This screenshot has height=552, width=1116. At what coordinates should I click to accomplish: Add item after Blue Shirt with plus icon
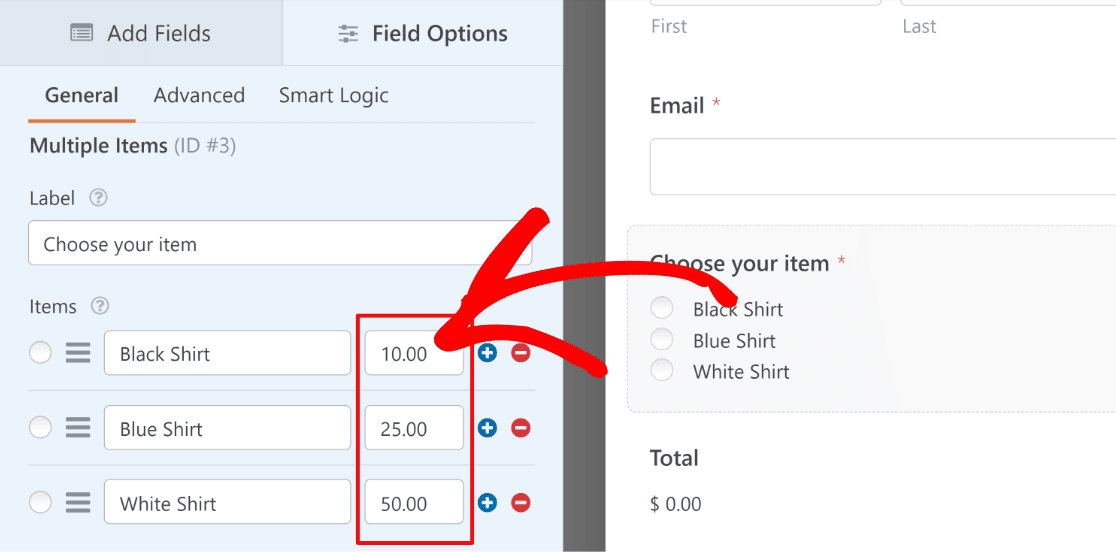(x=487, y=428)
